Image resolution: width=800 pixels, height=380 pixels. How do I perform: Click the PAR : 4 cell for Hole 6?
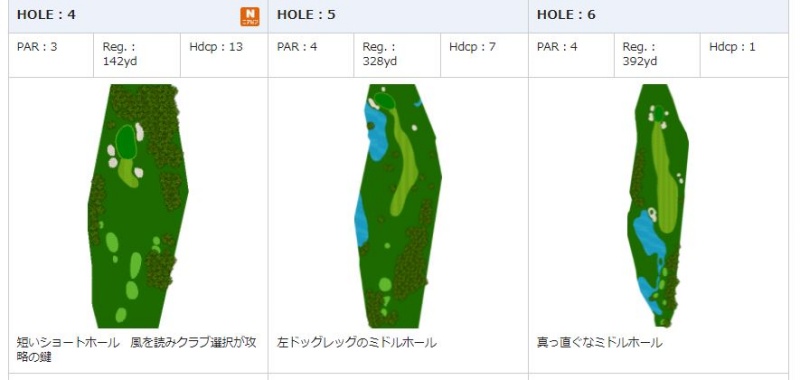pyautogui.click(x=571, y=56)
